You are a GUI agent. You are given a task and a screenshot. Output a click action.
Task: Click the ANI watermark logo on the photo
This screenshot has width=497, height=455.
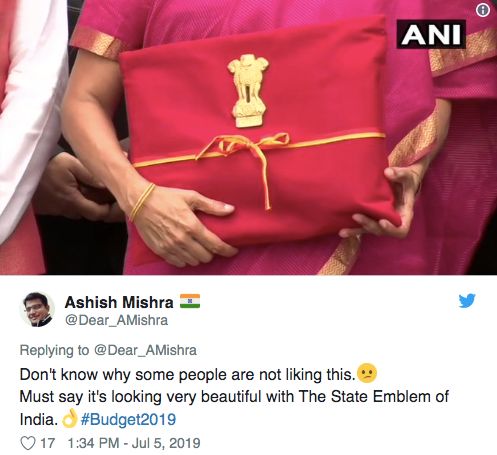pyautogui.click(x=431, y=34)
